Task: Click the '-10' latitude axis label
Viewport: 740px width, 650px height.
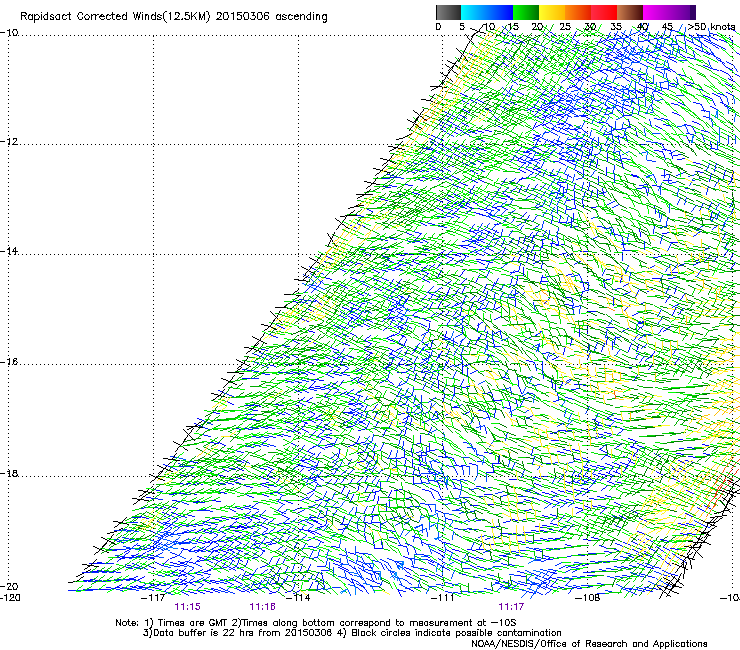Action: click(9, 33)
